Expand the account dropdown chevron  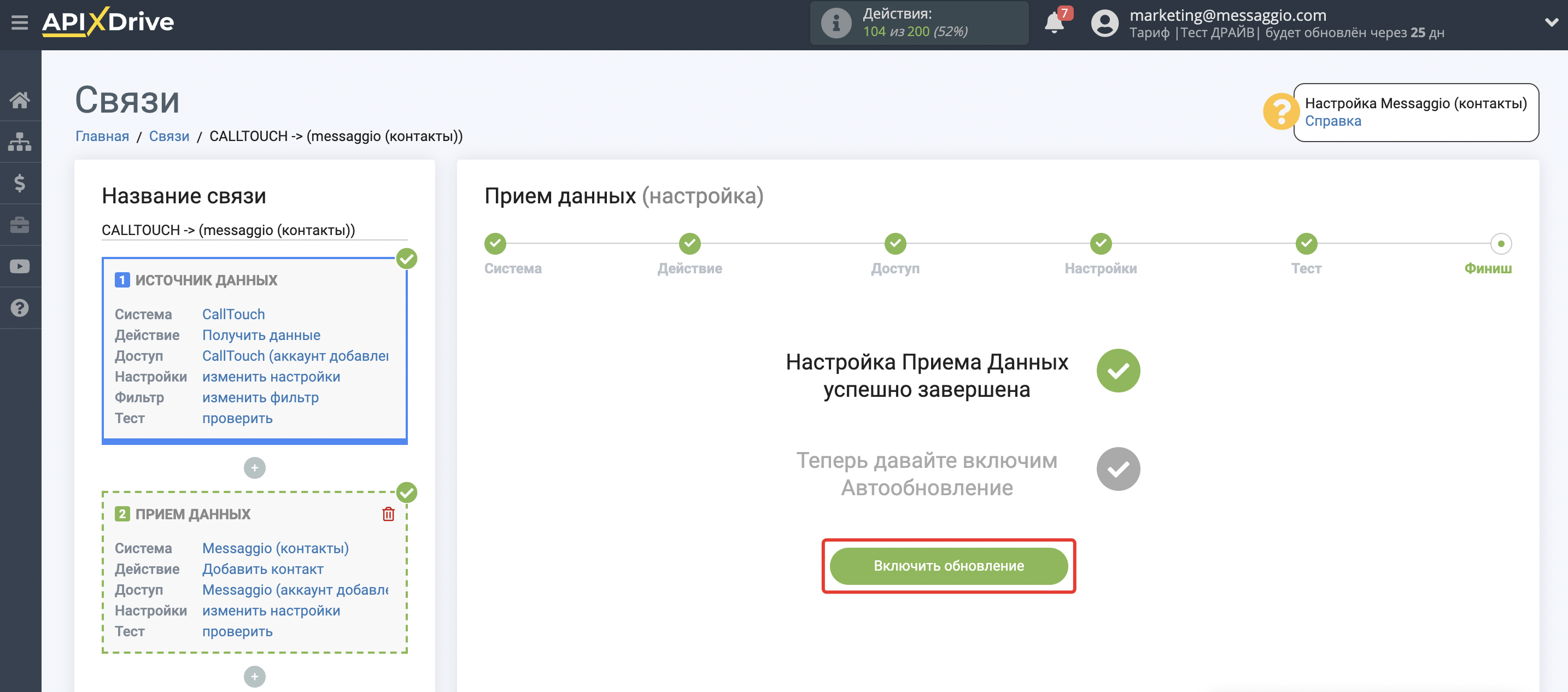[1551, 22]
